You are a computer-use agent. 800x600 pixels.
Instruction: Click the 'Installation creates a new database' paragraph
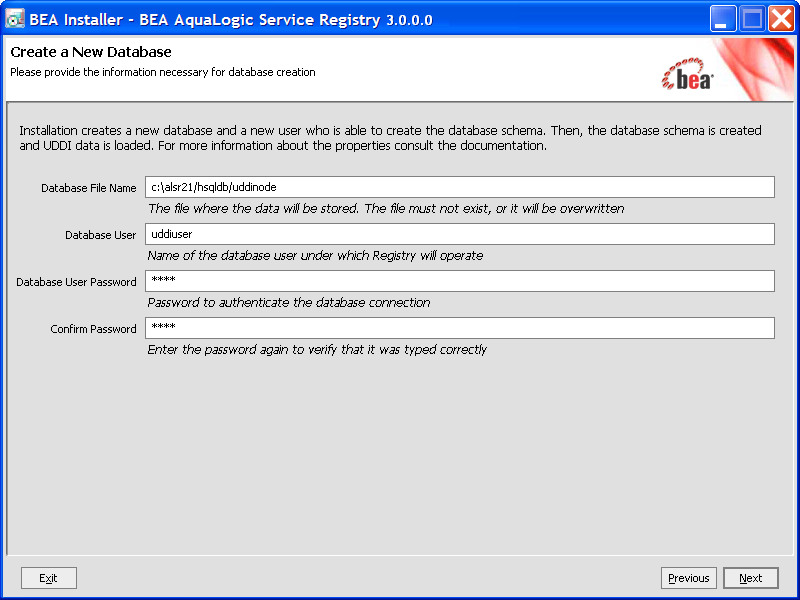390,138
